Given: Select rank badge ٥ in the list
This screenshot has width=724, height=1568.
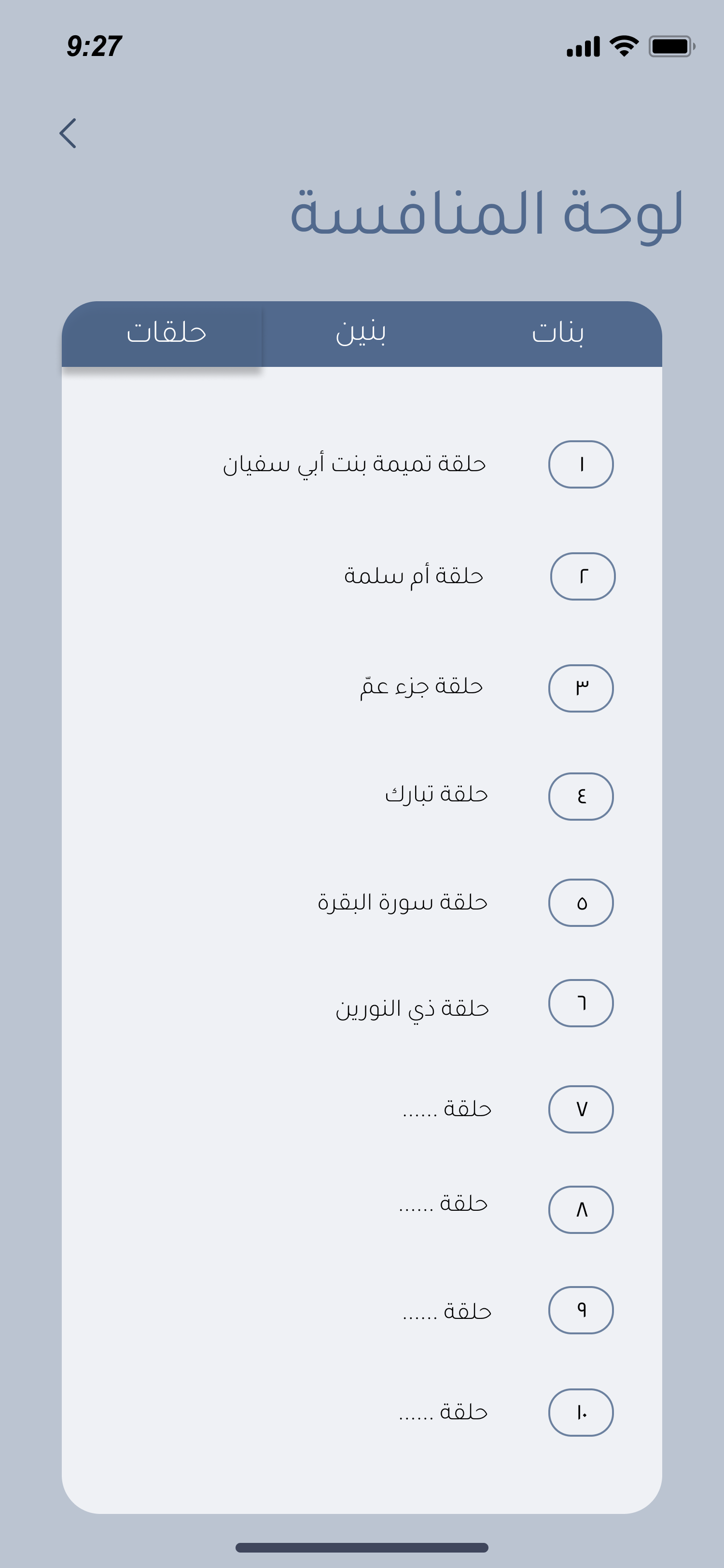Looking at the screenshot, I should (581, 903).
